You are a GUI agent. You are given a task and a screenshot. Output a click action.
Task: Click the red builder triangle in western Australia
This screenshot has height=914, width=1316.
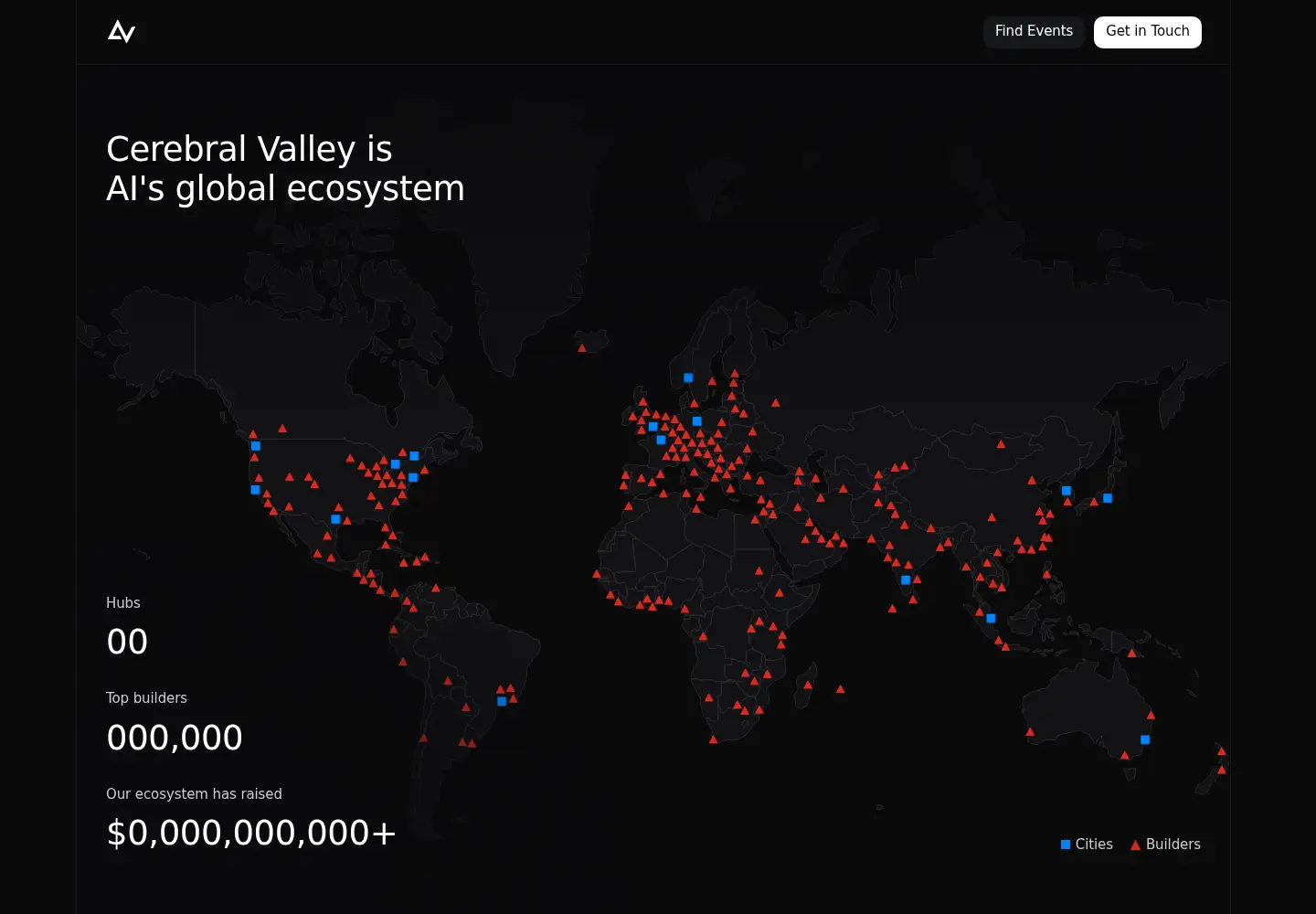[1030, 731]
